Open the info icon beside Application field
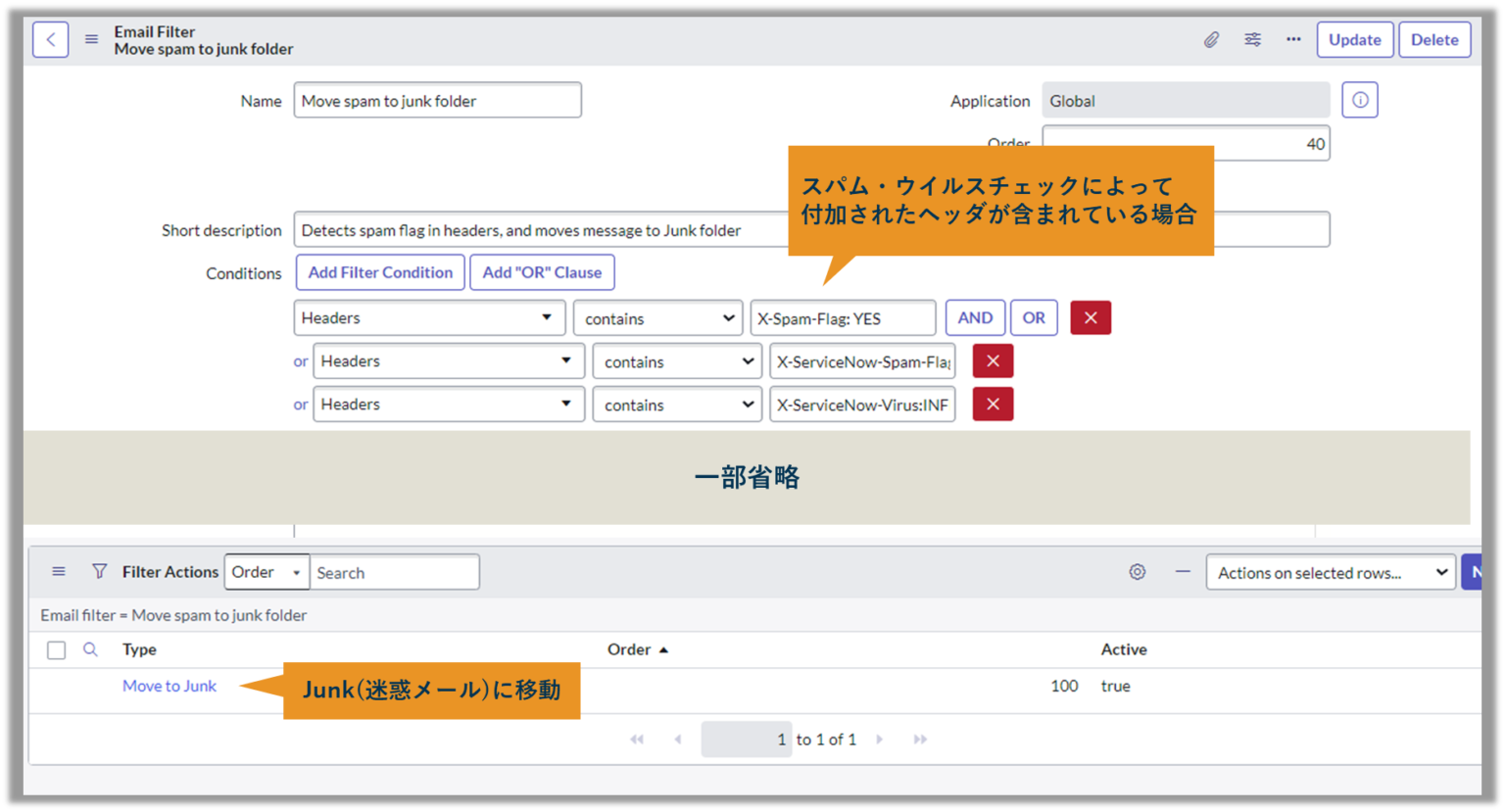 click(1360, 99)
